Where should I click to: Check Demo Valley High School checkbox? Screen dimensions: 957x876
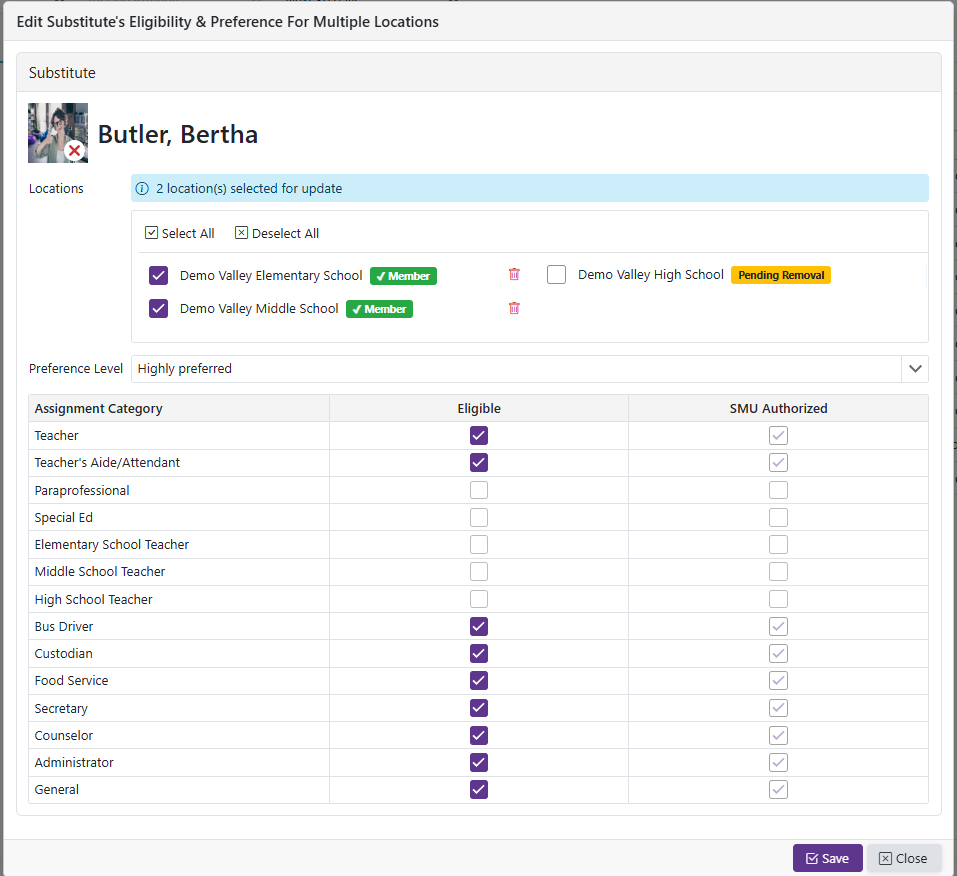tap(557, 275)
